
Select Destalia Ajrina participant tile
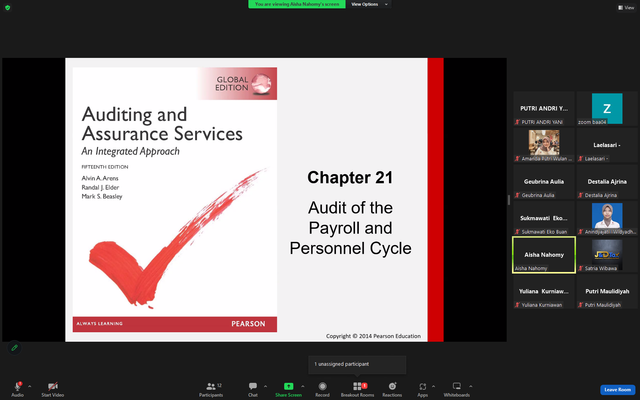[x=607, y=182]
